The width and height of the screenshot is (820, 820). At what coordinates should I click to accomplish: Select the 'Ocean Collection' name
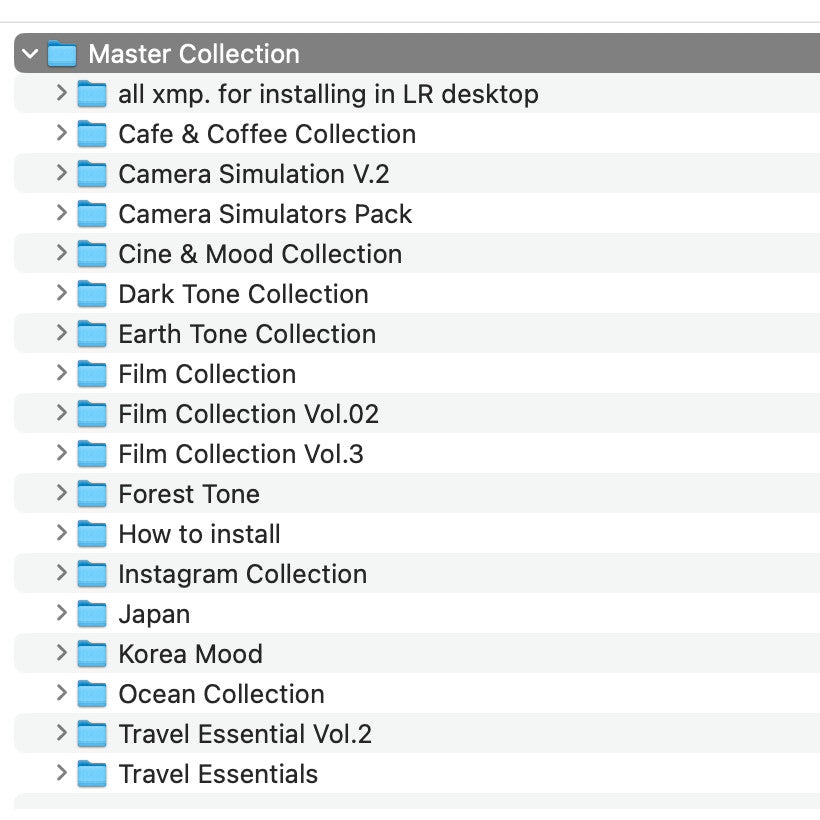point(222,694)
